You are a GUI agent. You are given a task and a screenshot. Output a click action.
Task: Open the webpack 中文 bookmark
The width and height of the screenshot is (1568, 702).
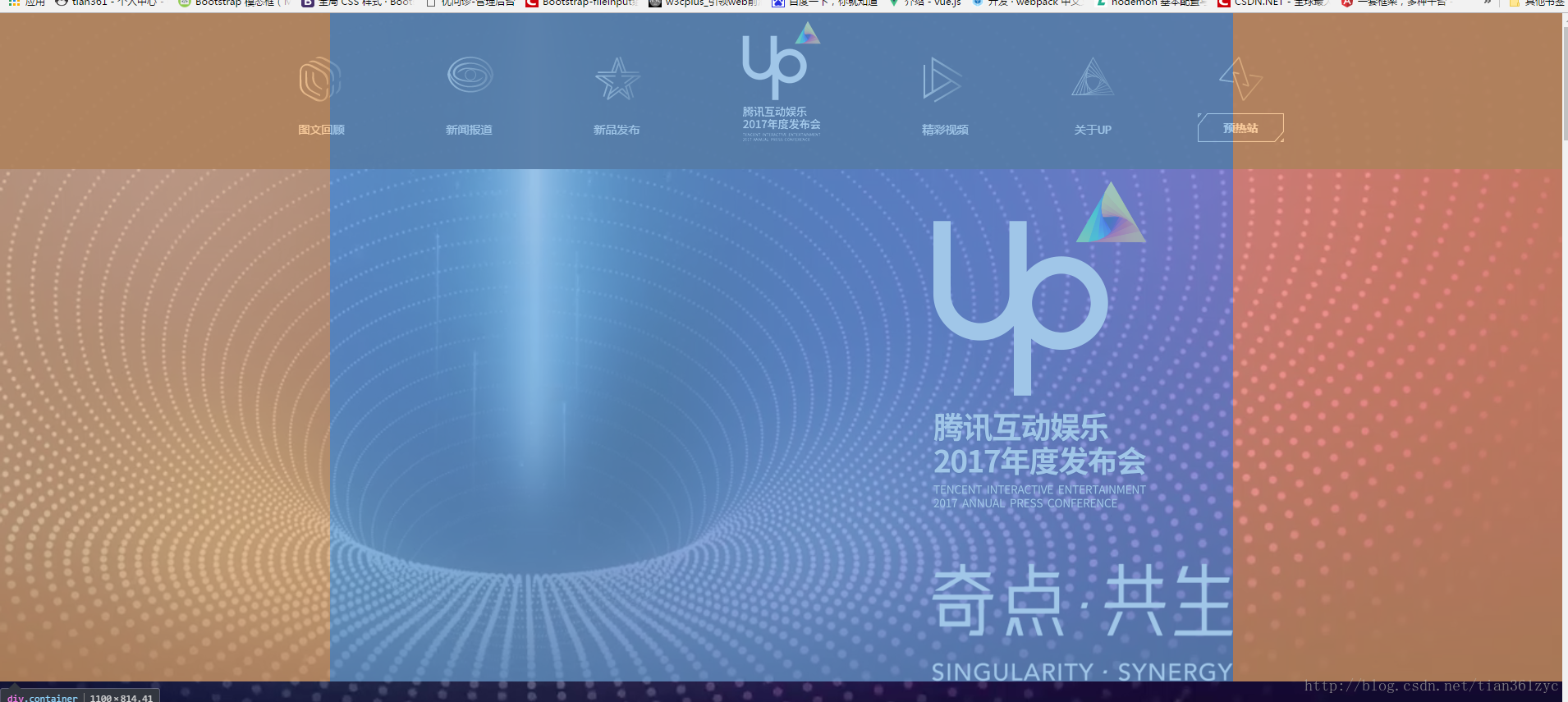click(x=1027, y=3)
